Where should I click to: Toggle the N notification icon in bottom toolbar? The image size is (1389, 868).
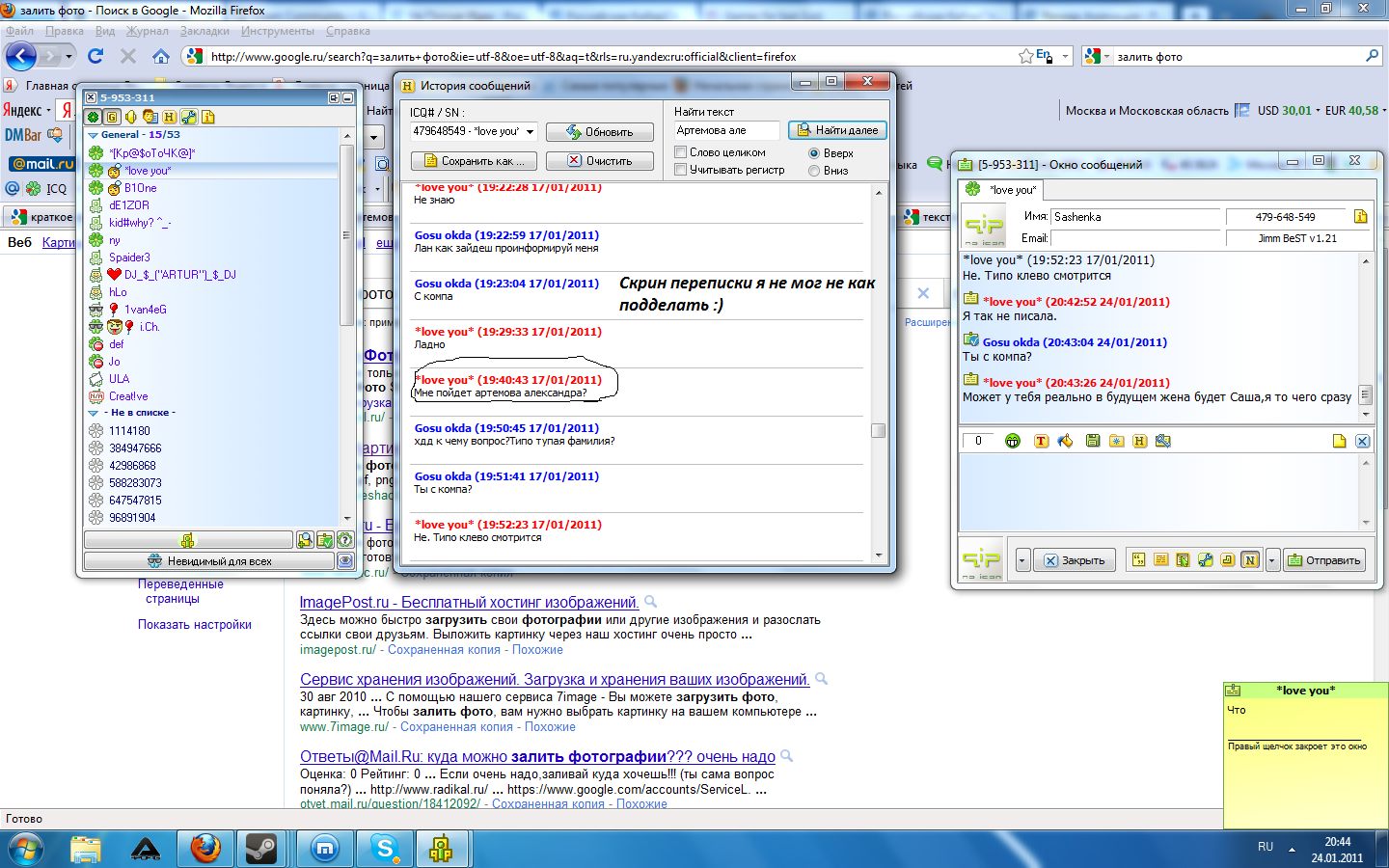click(1250, 560)
